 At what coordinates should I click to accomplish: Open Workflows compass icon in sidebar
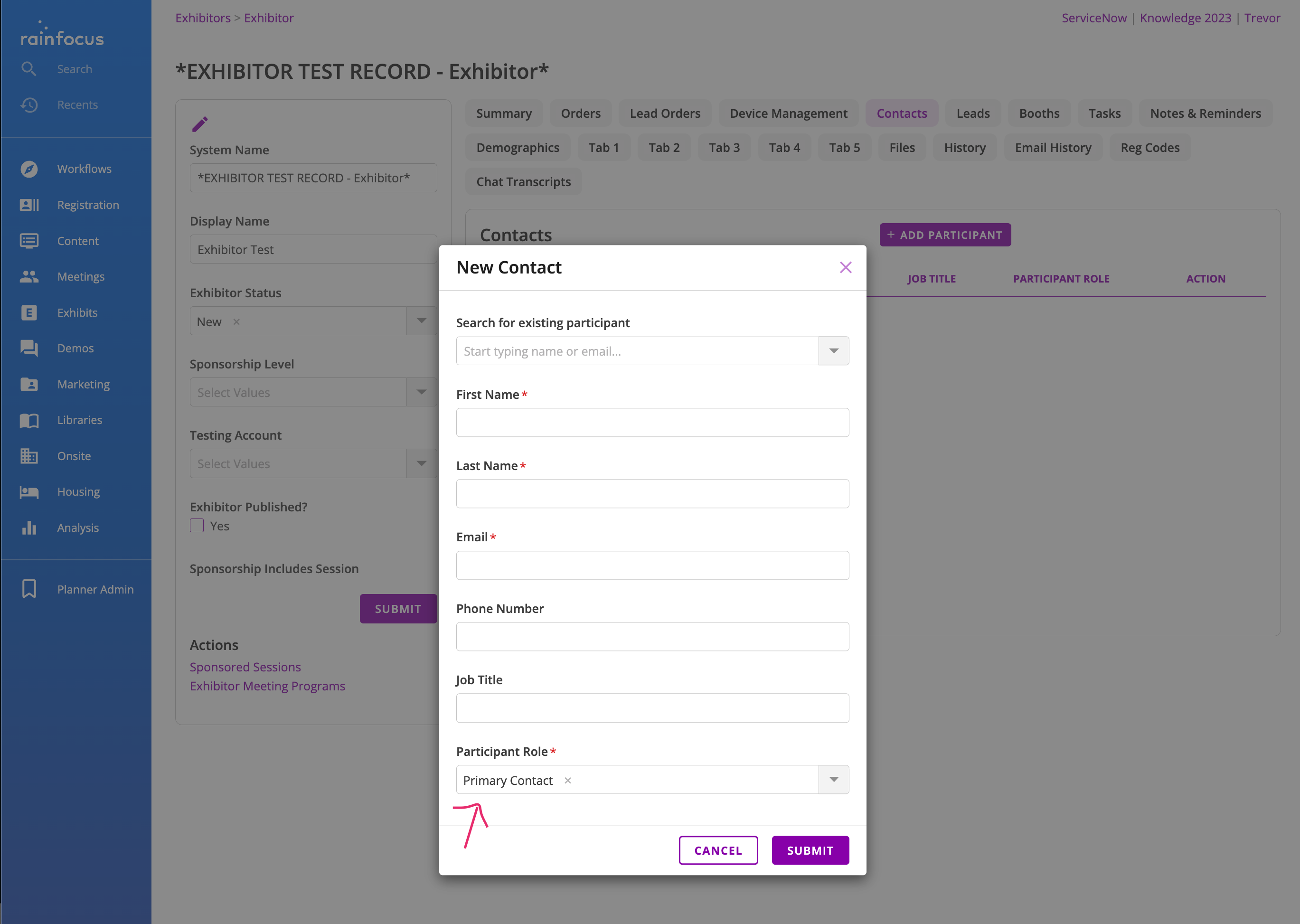29,169
